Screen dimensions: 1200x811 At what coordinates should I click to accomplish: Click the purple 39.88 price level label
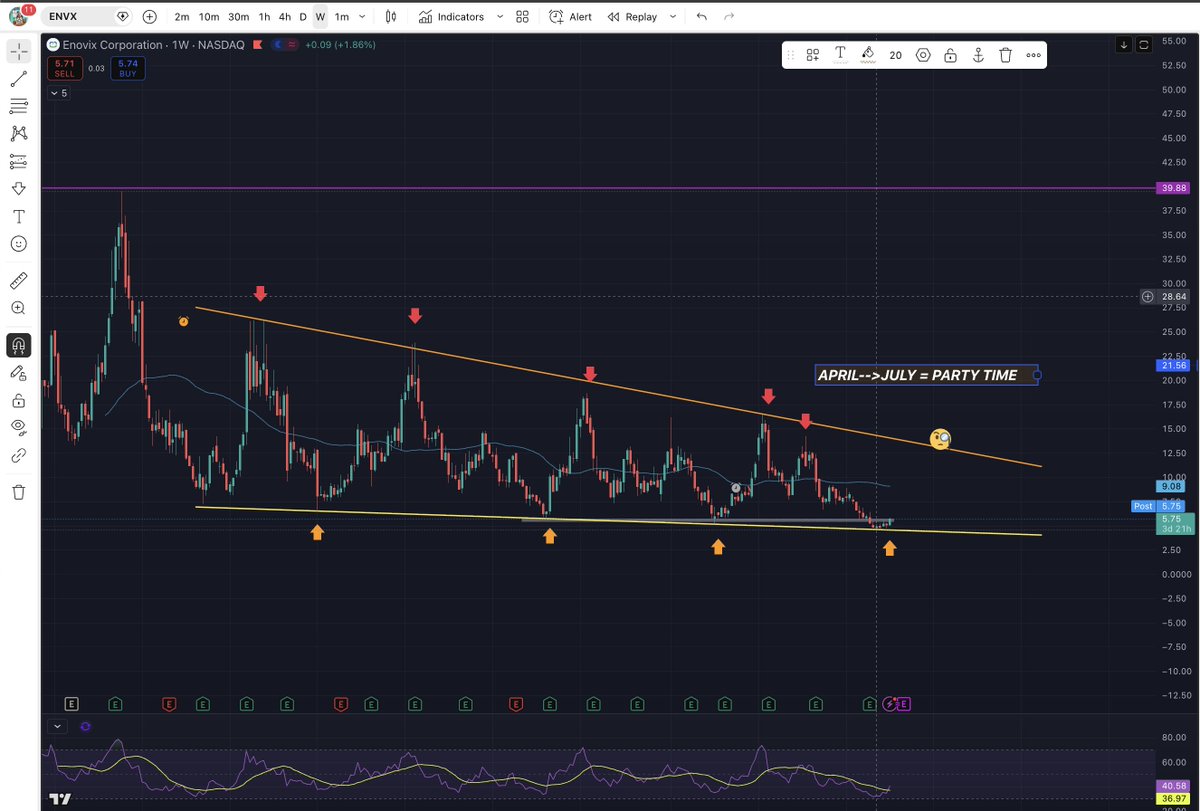pyautogui.click(x=1171, y=188)
